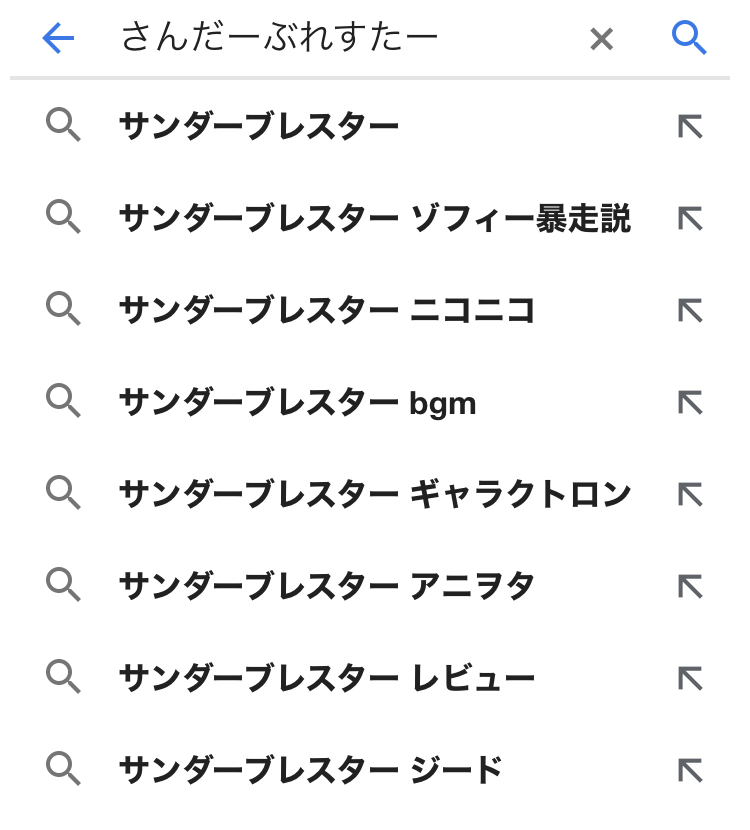Use the arrow beside アニヲタ suggestion
Image resolution: width=750 pixels, height=830 pixels.
(690, 586)
